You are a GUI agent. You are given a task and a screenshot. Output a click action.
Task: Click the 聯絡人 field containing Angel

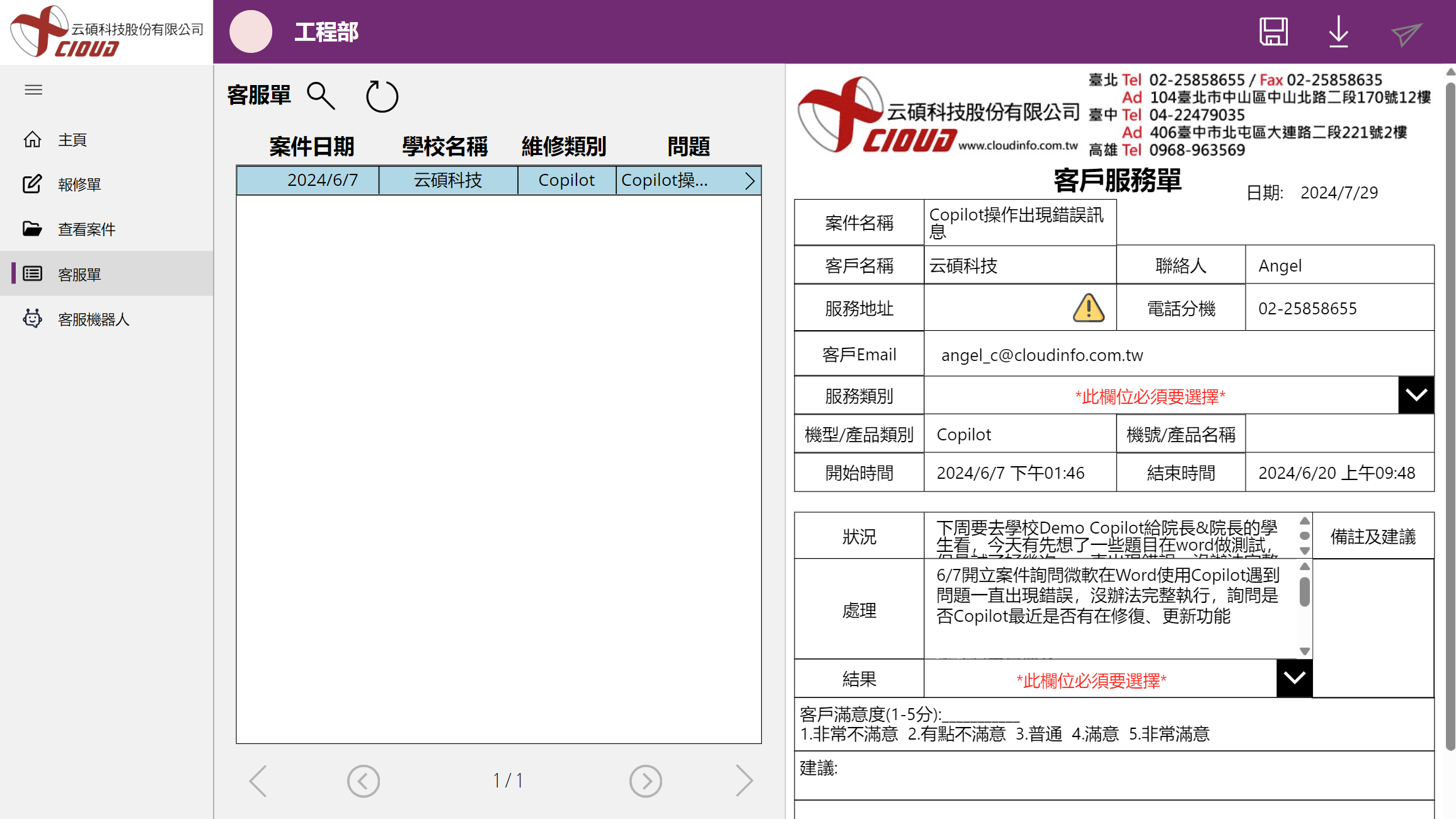(1339, 265)
